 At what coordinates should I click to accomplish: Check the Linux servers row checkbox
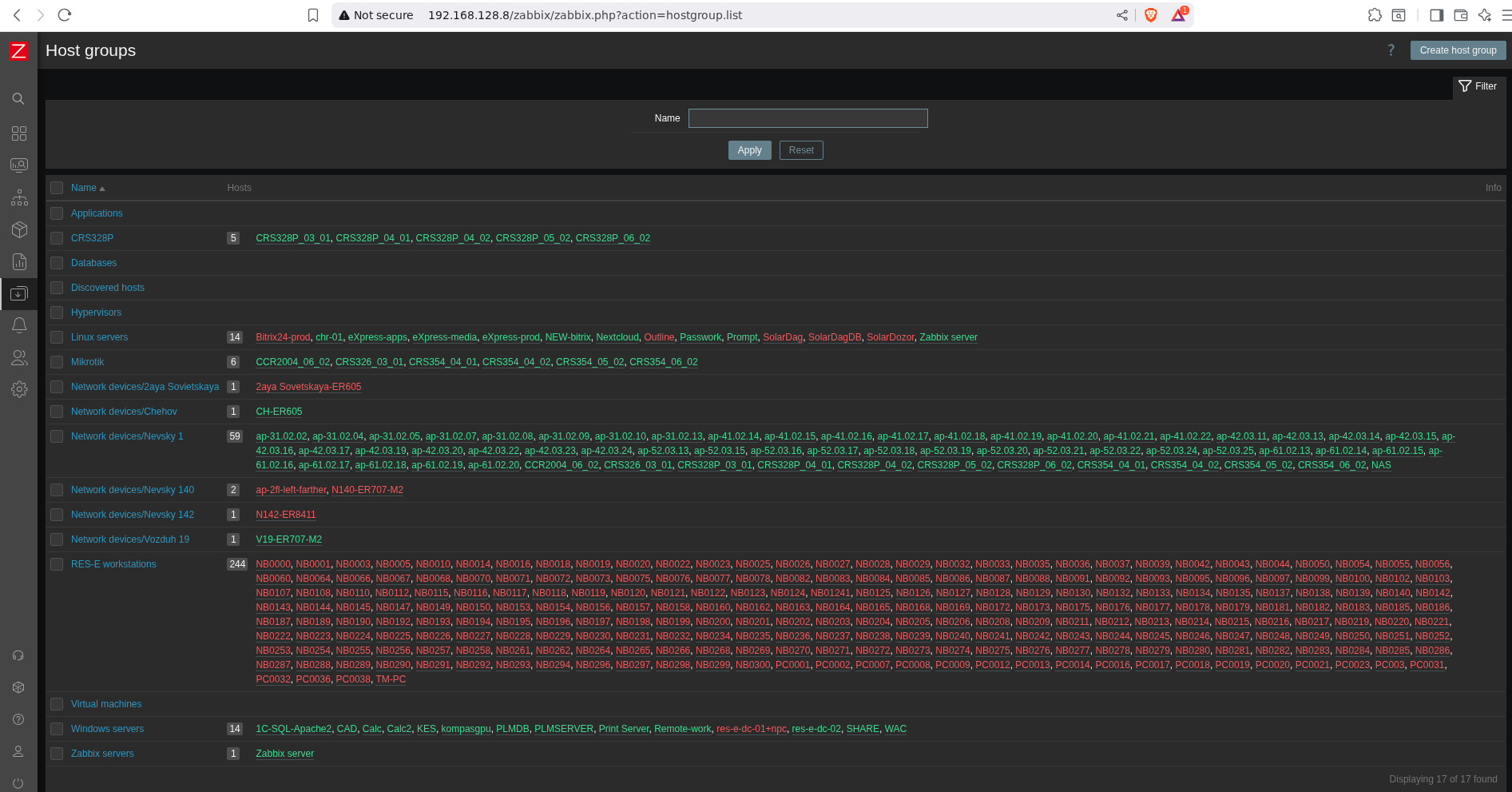click(x=57, y=337)
